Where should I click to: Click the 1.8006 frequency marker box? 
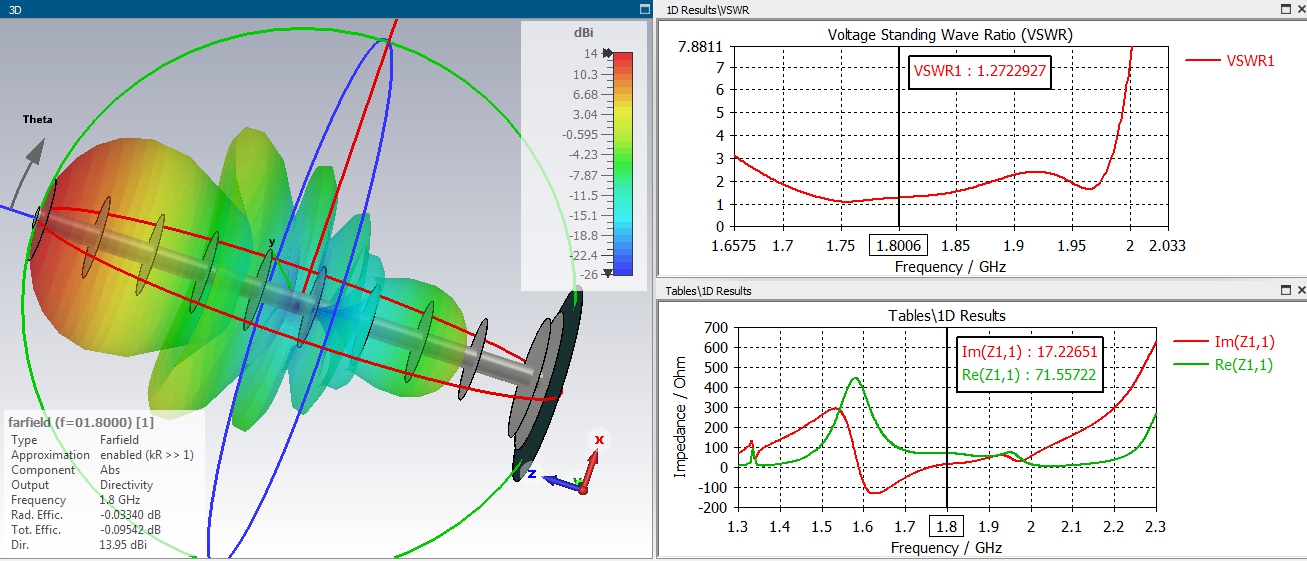(x=898, y=245)
